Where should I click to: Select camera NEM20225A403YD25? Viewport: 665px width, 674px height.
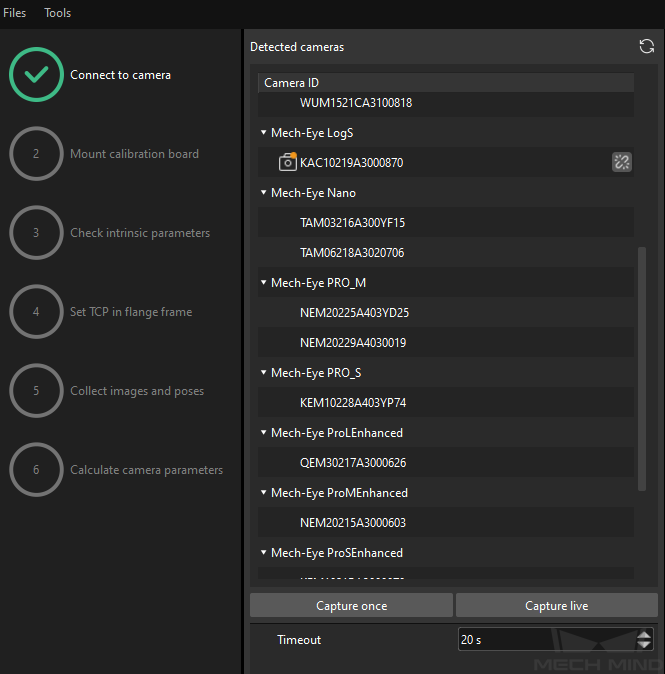tap(446, 312)
